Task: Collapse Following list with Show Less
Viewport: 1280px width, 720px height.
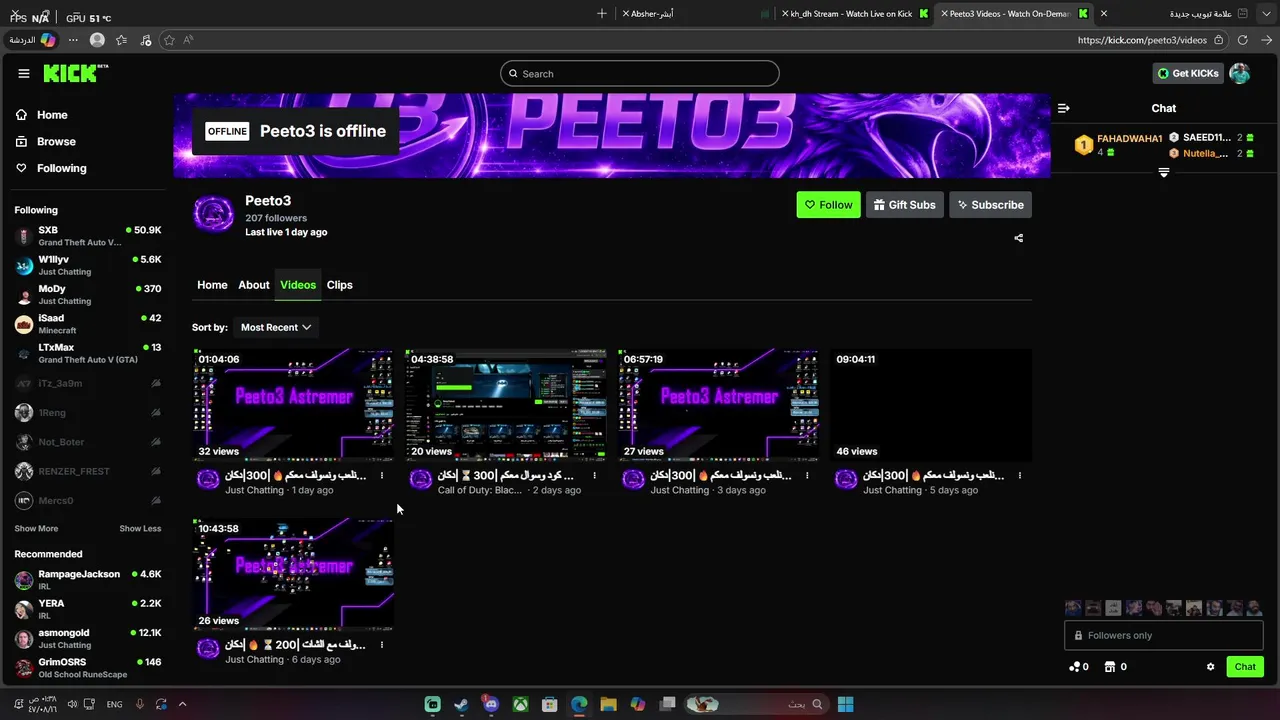Action: pos(140,528)
